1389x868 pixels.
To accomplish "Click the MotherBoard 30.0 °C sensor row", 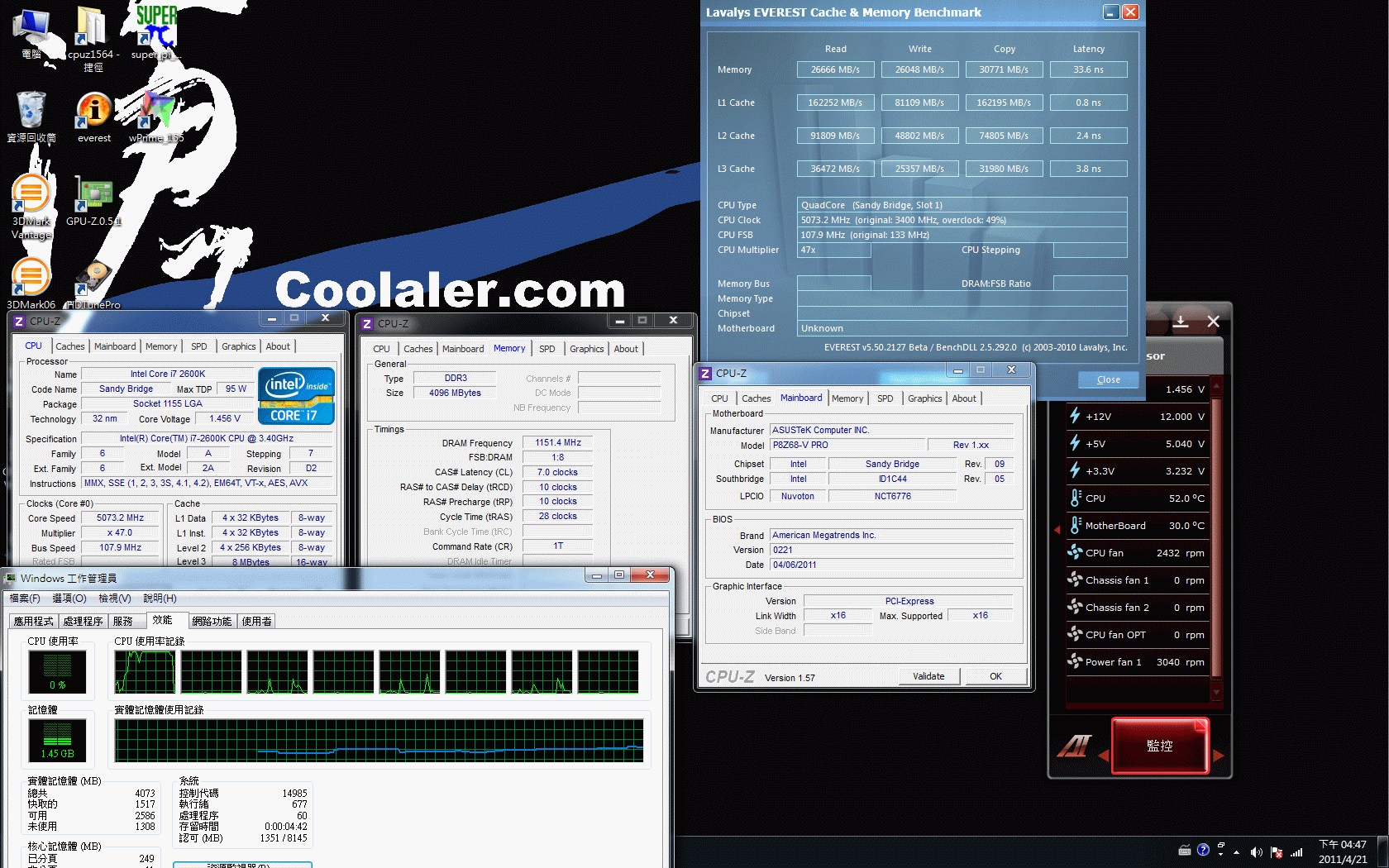I will pos(1136,525).
